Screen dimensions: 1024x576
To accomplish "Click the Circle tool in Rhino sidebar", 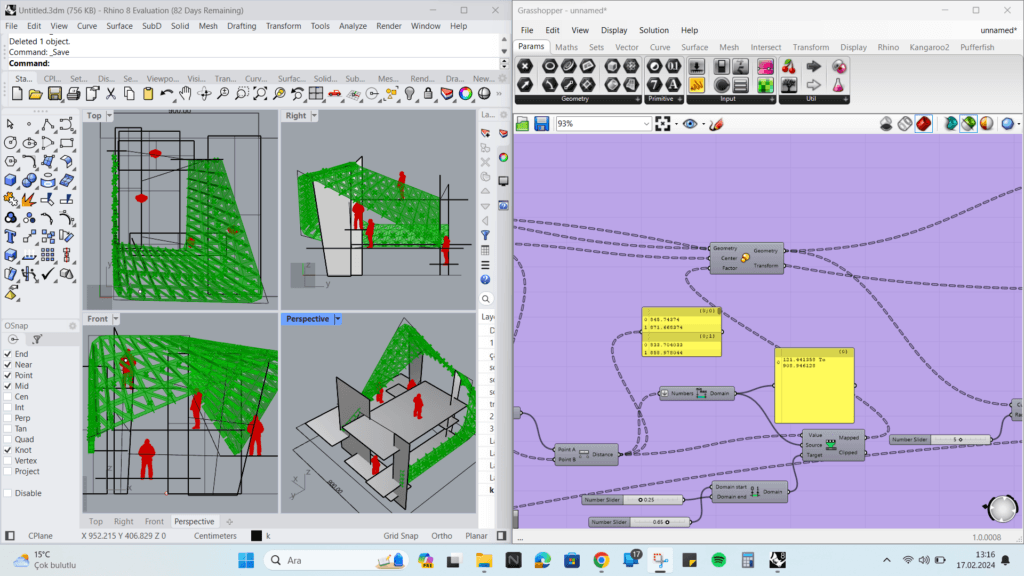I will point(10,142).
